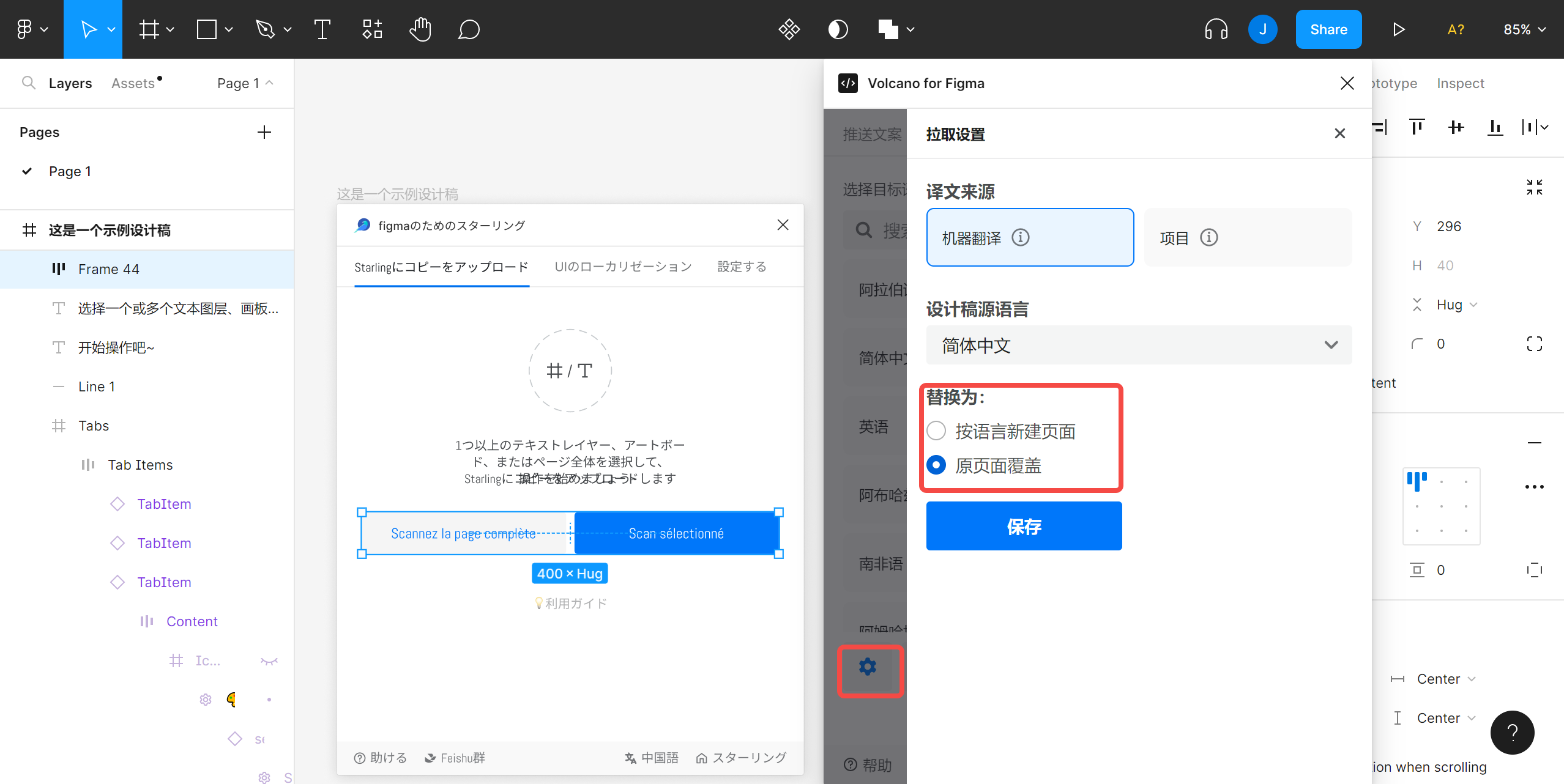Click the Present play icon
This screenshot has width=1564, height=784.
[x=1398, y=29]
